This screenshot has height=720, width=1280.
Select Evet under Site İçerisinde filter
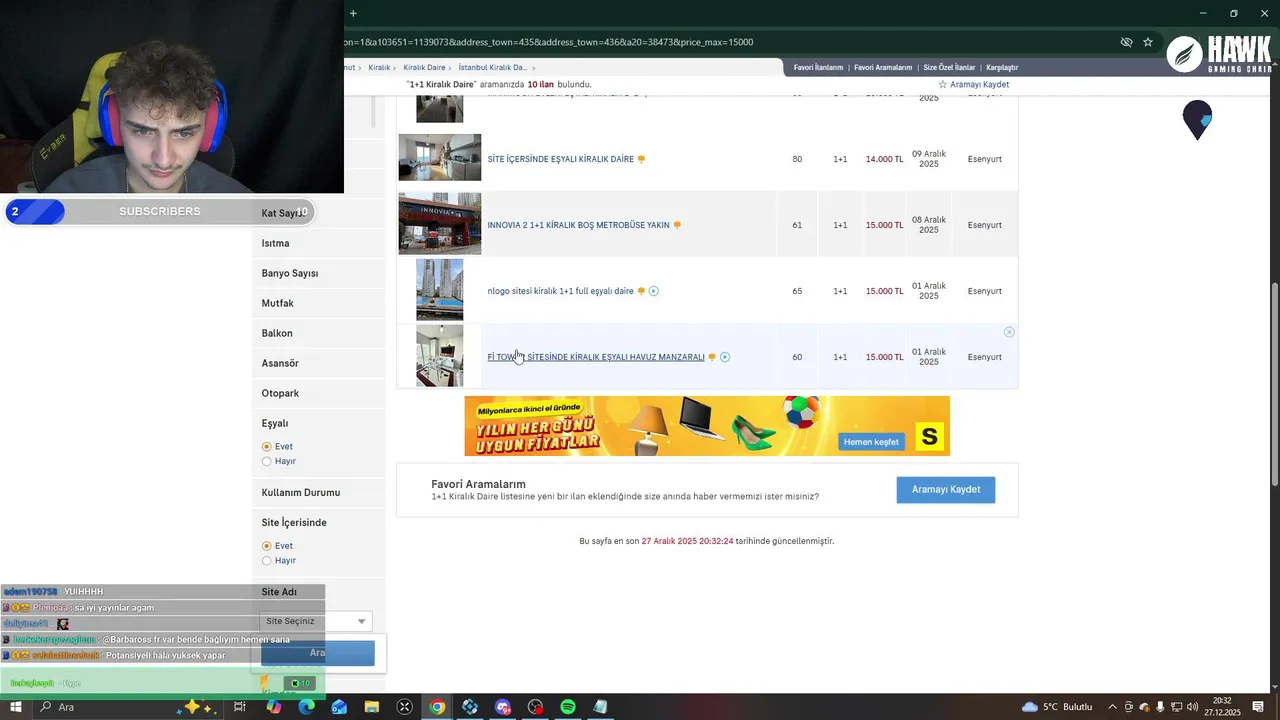pos(266,546)
